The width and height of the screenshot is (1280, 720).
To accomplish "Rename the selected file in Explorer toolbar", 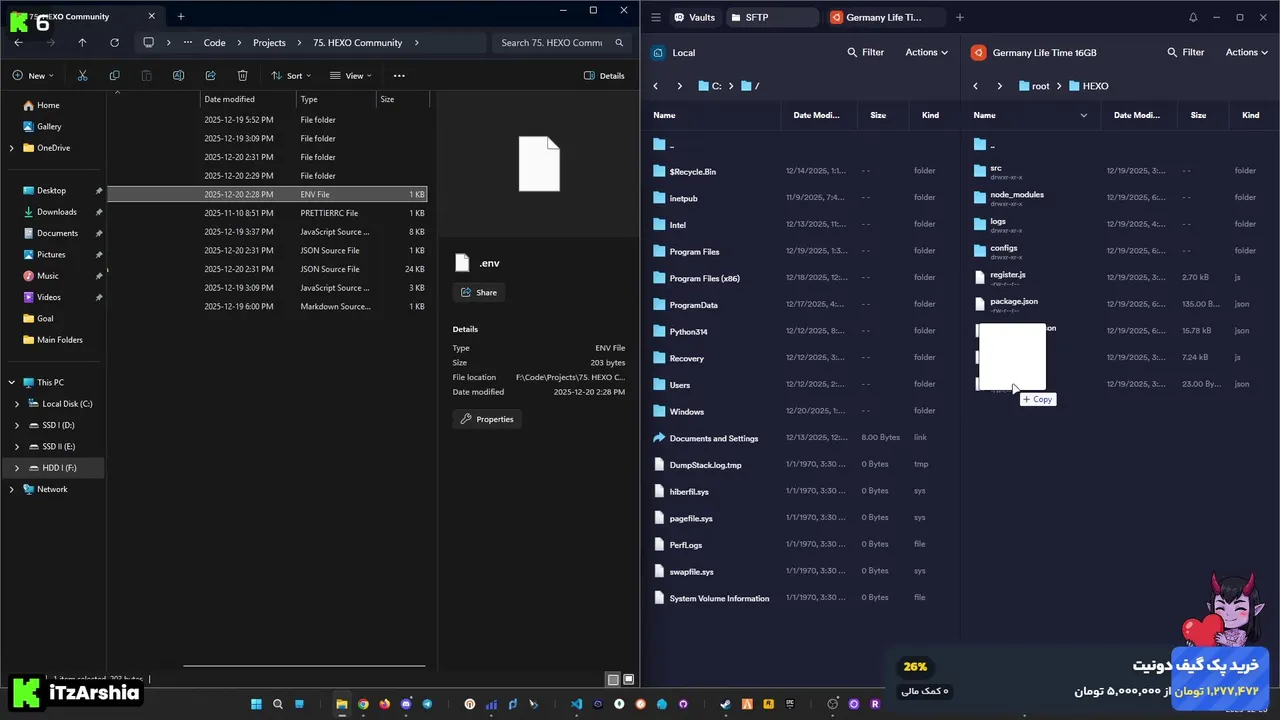I will (178, 75).
